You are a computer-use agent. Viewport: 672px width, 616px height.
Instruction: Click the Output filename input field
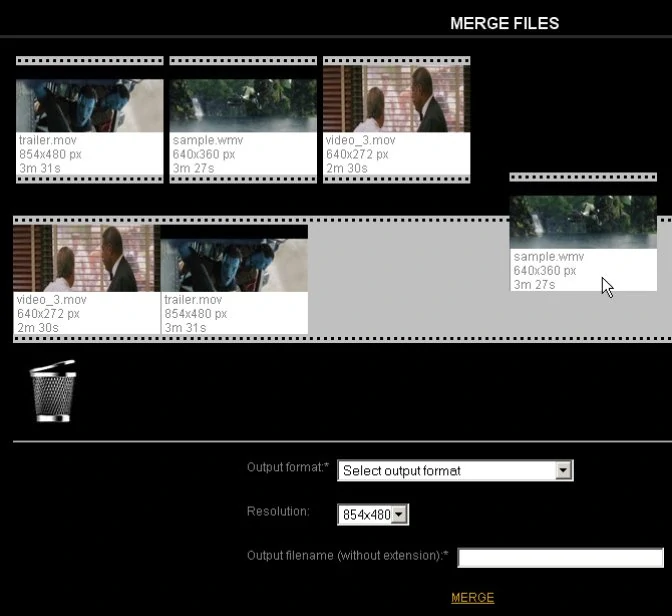pyautogui.click(x=561, y=558)
